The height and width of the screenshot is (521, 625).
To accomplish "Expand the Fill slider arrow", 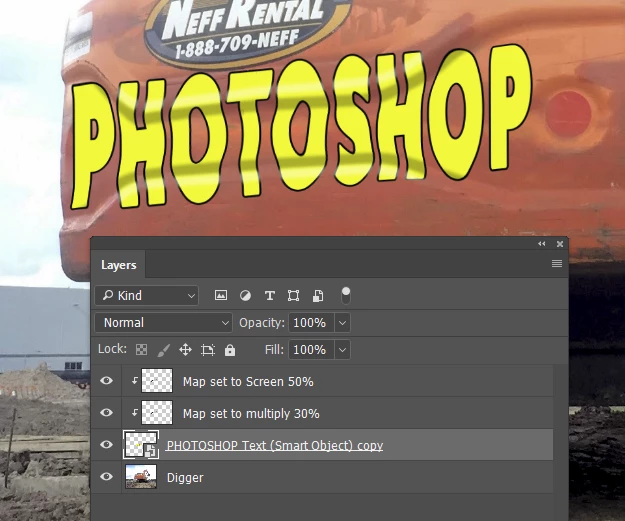I will tap(342, 350).
